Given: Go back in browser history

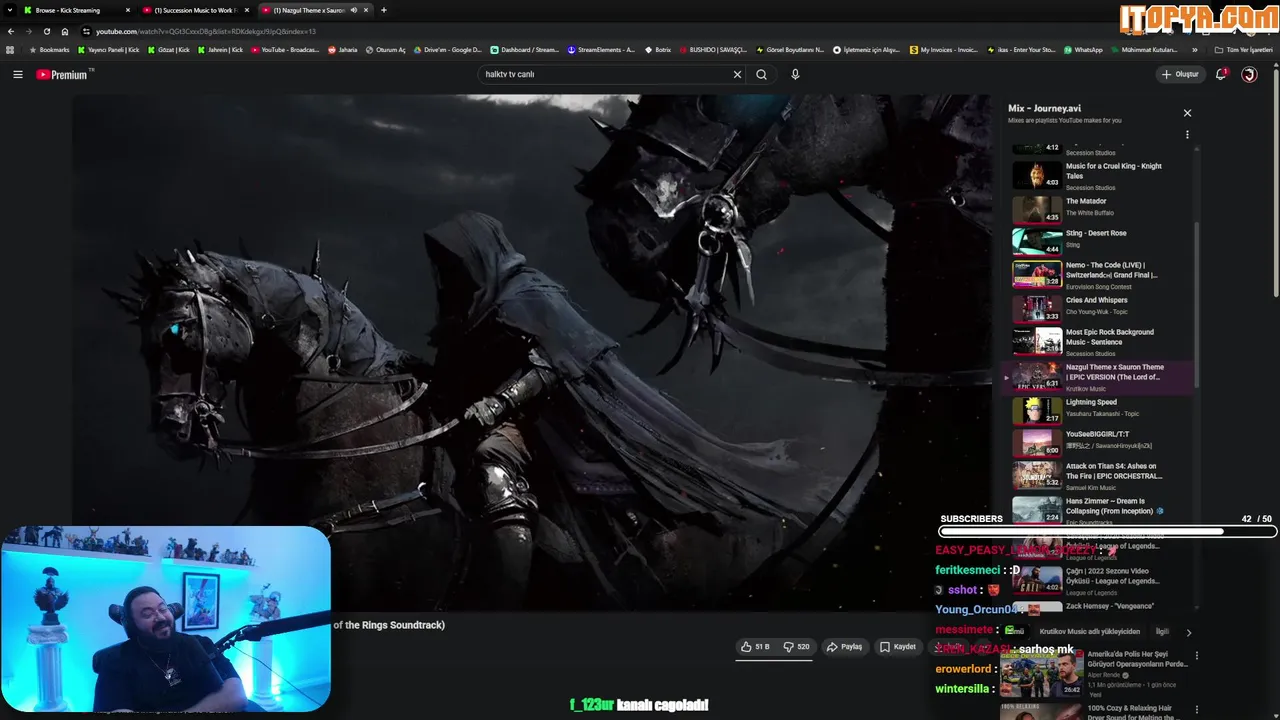Looking at the screenshot, I should 11,31.
